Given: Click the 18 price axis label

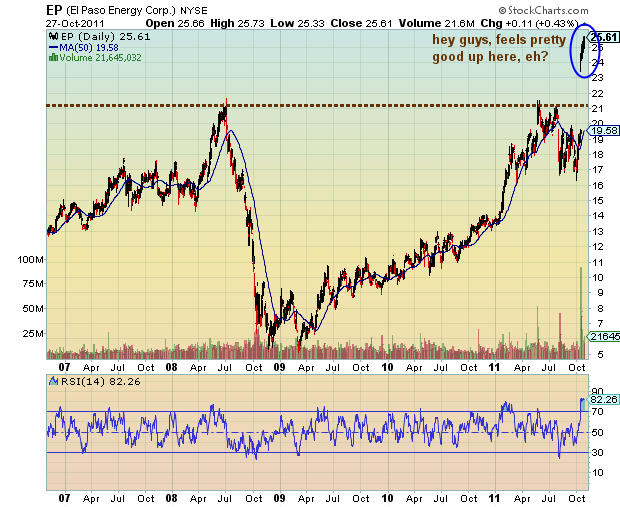Looking at the screenshot, I should [x=598, y=154].
